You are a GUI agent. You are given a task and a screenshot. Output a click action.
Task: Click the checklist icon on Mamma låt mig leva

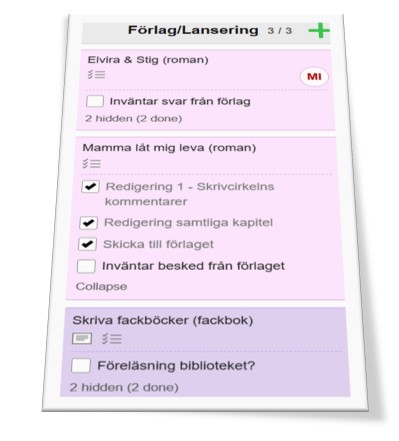pyautogui.click(x=92, y=163)
